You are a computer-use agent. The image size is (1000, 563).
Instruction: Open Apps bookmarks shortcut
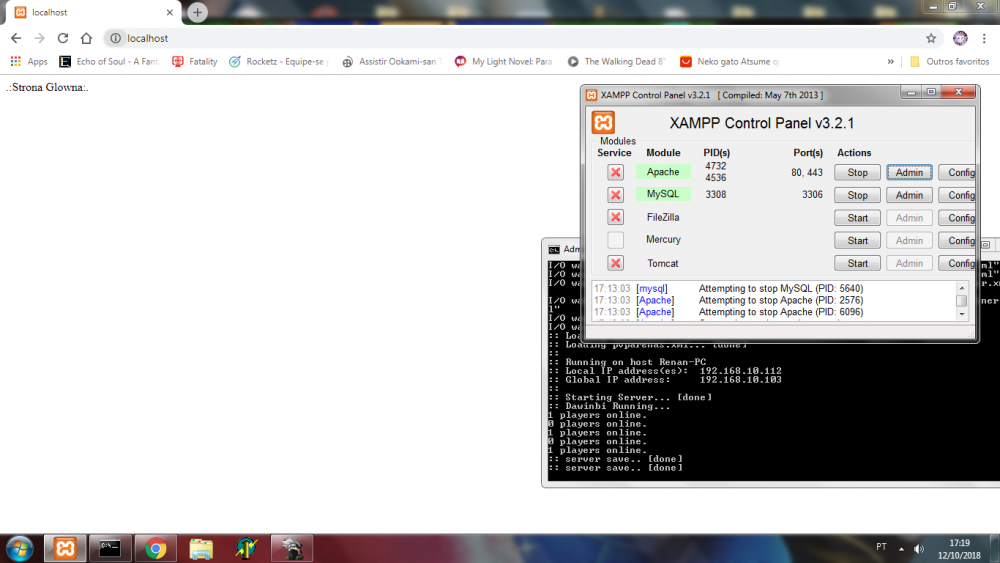(x=29, y=61)
